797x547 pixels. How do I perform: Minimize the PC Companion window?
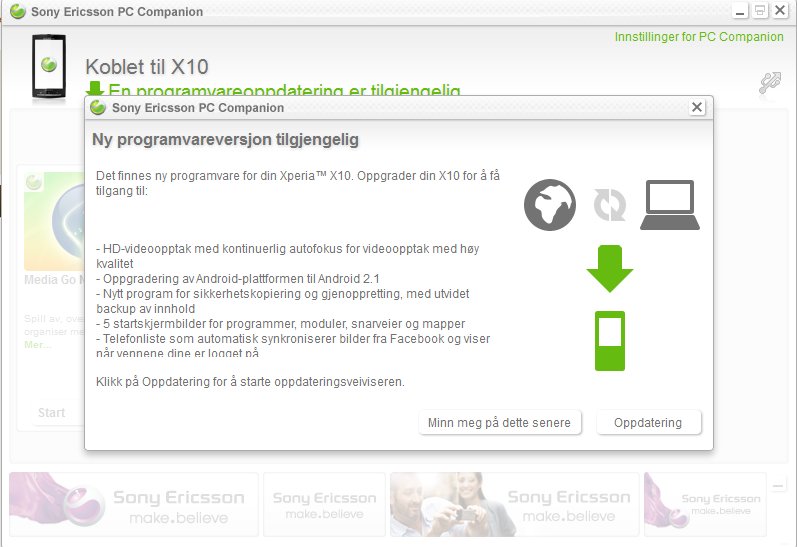click(740, 11)
